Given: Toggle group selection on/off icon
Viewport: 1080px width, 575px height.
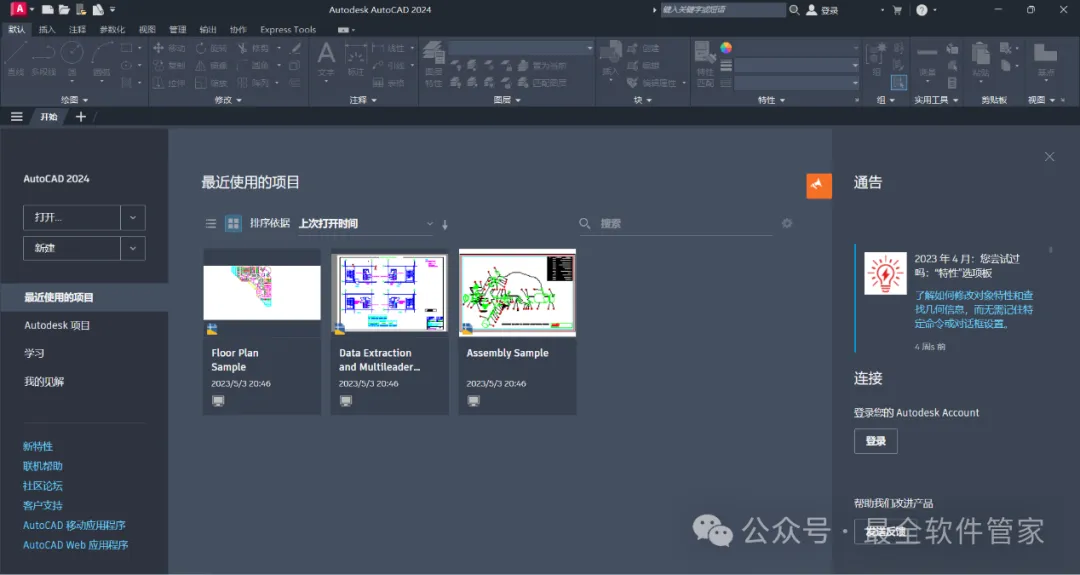Looking at the screenshot, I should (x=898, y=83).
